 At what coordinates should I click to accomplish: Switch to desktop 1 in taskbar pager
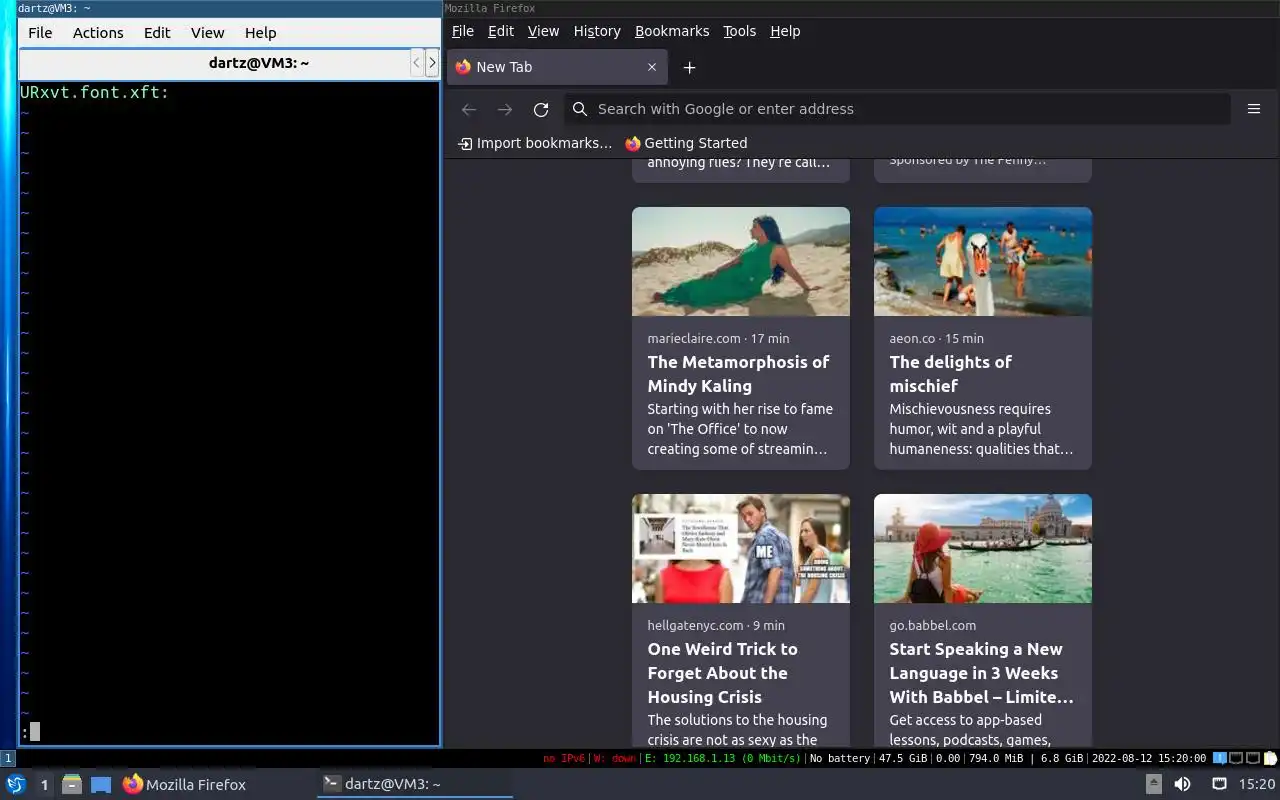coord(44,785)
